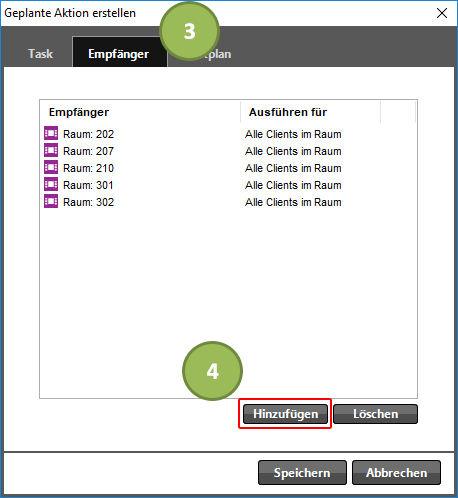The width and height of the screenshot is (458, 498).
Task: Select the Raum: 210 recipient row
Action: coord(228,168)
